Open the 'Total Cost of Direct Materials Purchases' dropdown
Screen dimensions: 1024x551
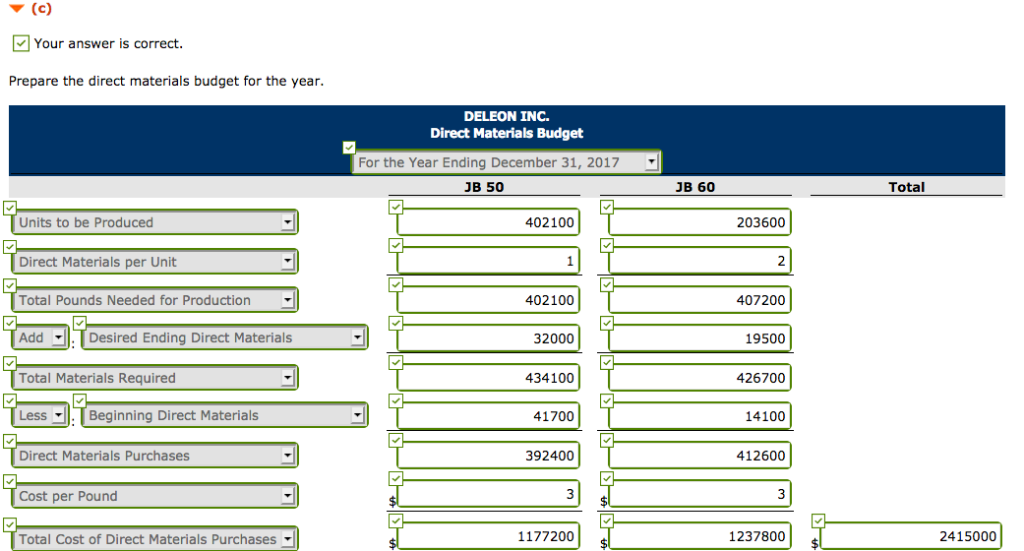[x=155, y=539]
